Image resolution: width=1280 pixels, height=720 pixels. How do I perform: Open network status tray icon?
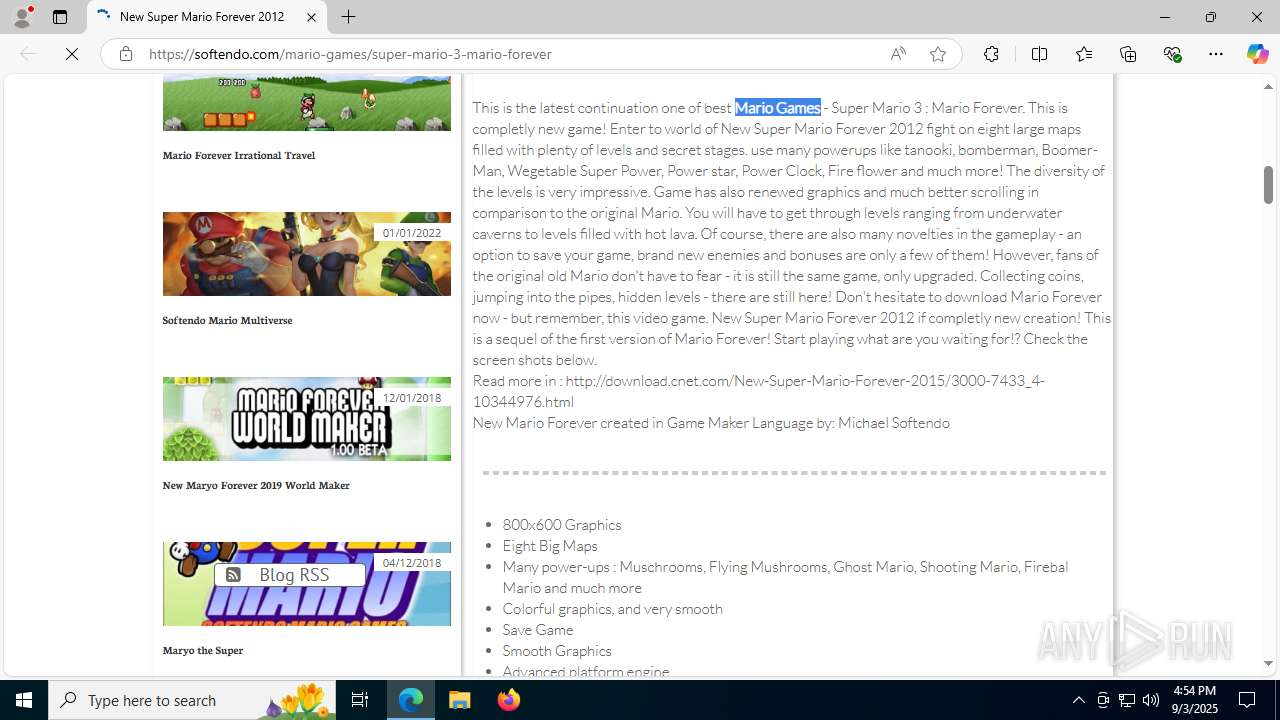[1127, 700]
